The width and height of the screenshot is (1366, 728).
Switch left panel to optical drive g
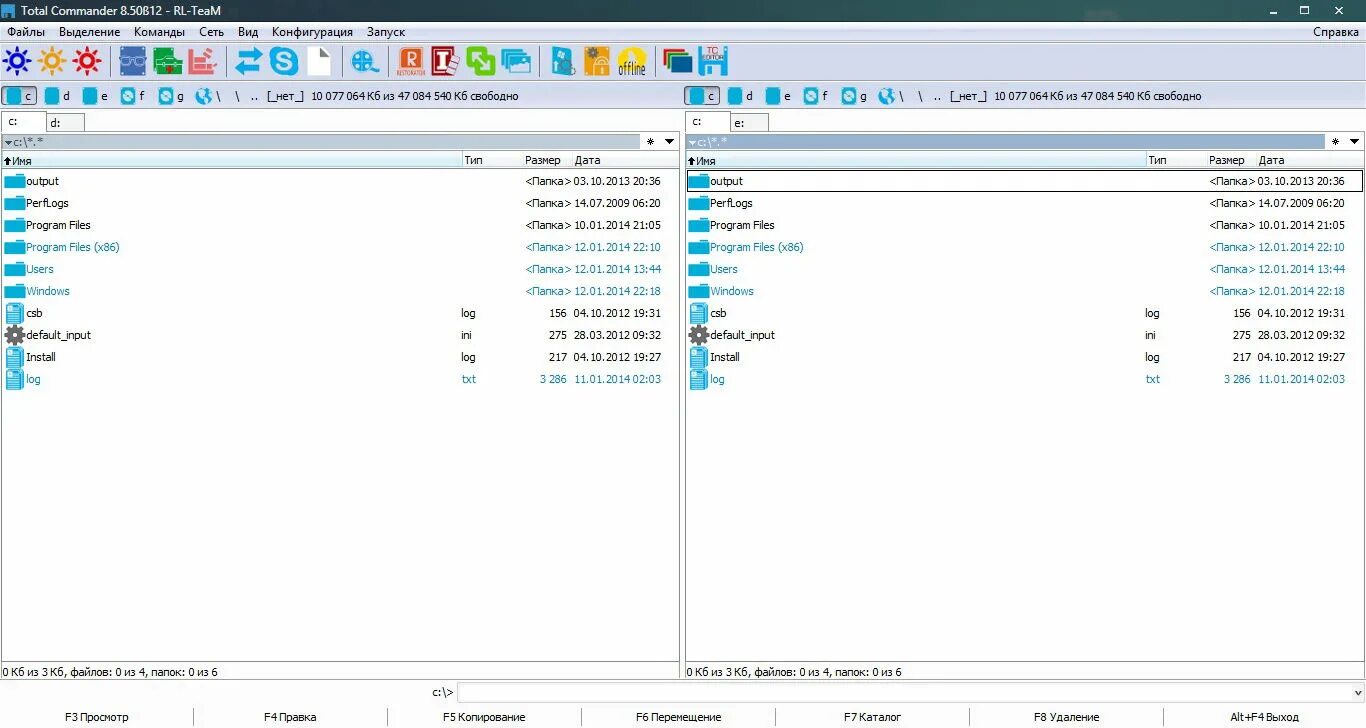170,96
